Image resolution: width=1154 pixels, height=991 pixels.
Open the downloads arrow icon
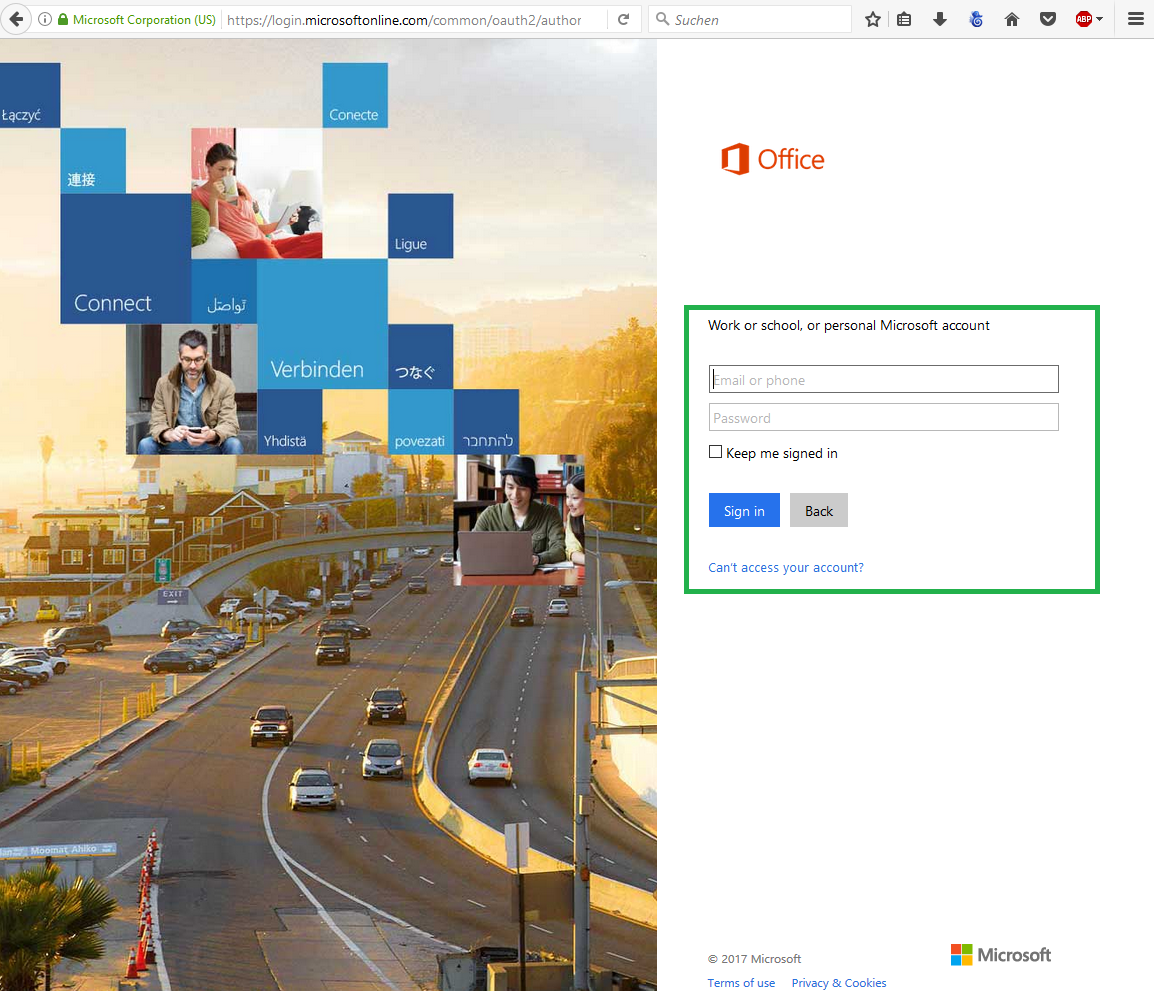click(940, 19)
